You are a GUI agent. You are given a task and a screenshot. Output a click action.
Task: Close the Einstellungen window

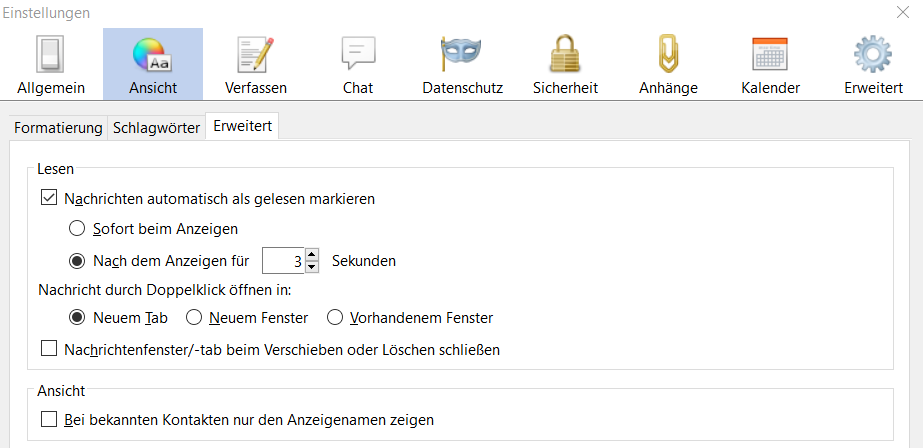(903, 13)
